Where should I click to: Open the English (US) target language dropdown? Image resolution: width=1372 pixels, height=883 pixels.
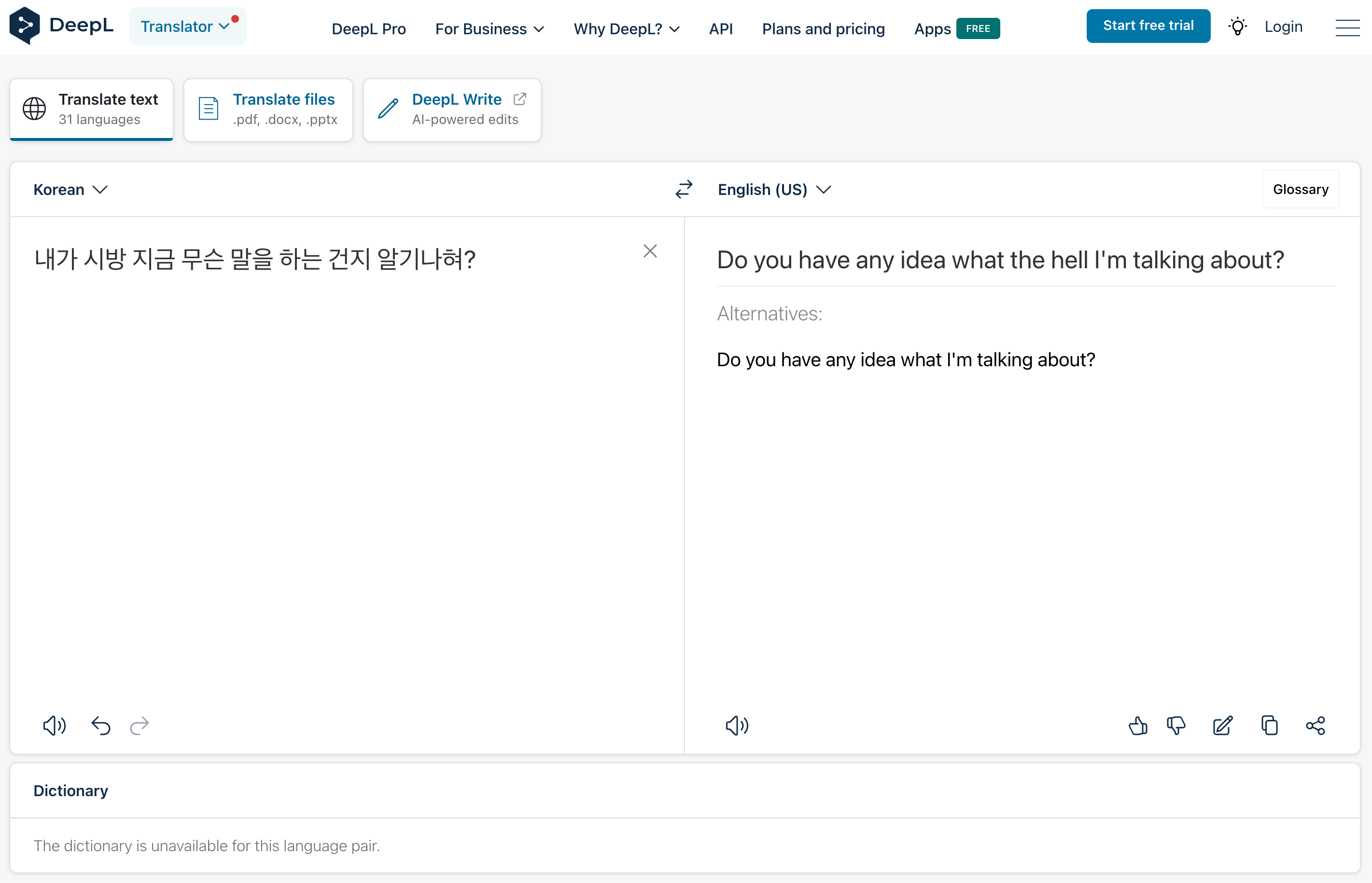[x=774, y=189]
